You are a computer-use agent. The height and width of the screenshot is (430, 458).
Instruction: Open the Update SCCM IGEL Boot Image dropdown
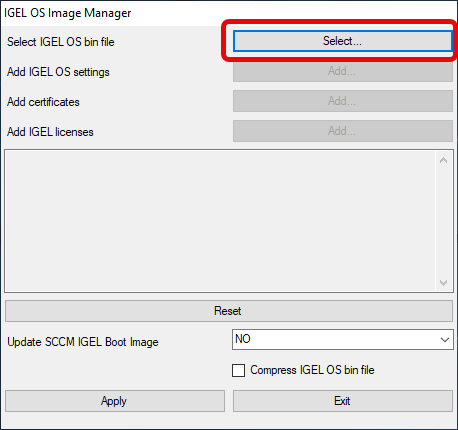pyautogui.click(x=343, y=340)
